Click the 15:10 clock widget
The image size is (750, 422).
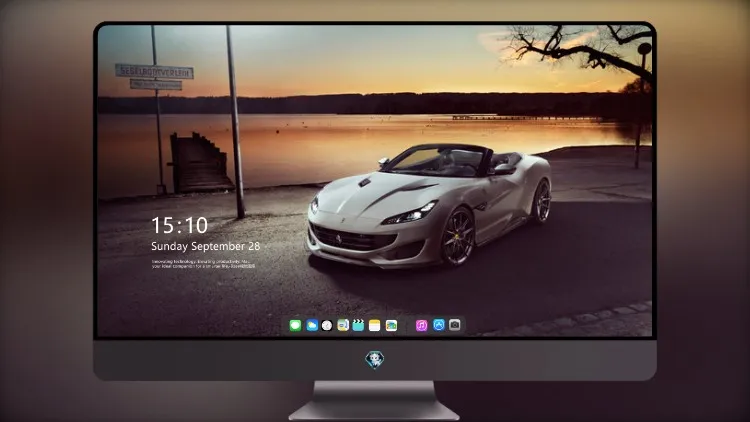[179, 225]
